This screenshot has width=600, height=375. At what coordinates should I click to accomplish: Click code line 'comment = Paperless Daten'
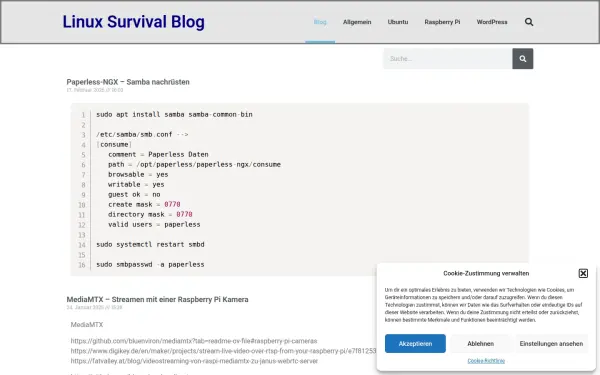point(158,154)
